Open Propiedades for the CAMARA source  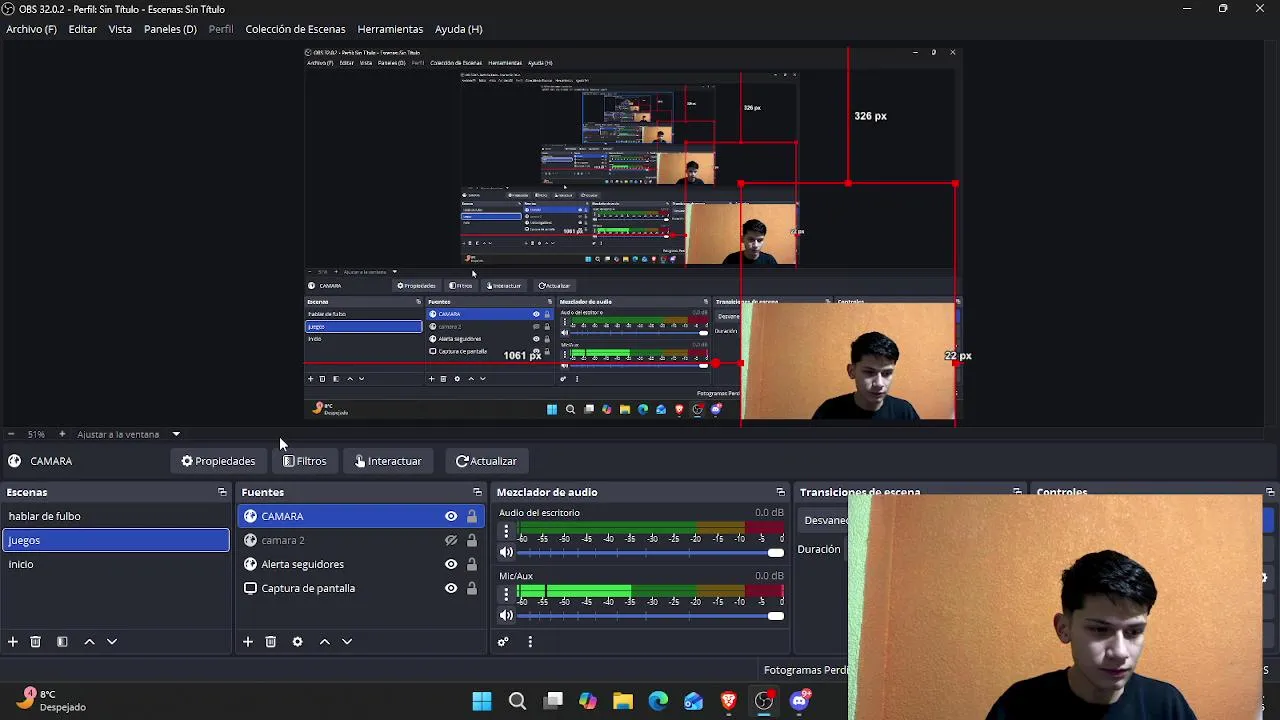tap(218, 461)
